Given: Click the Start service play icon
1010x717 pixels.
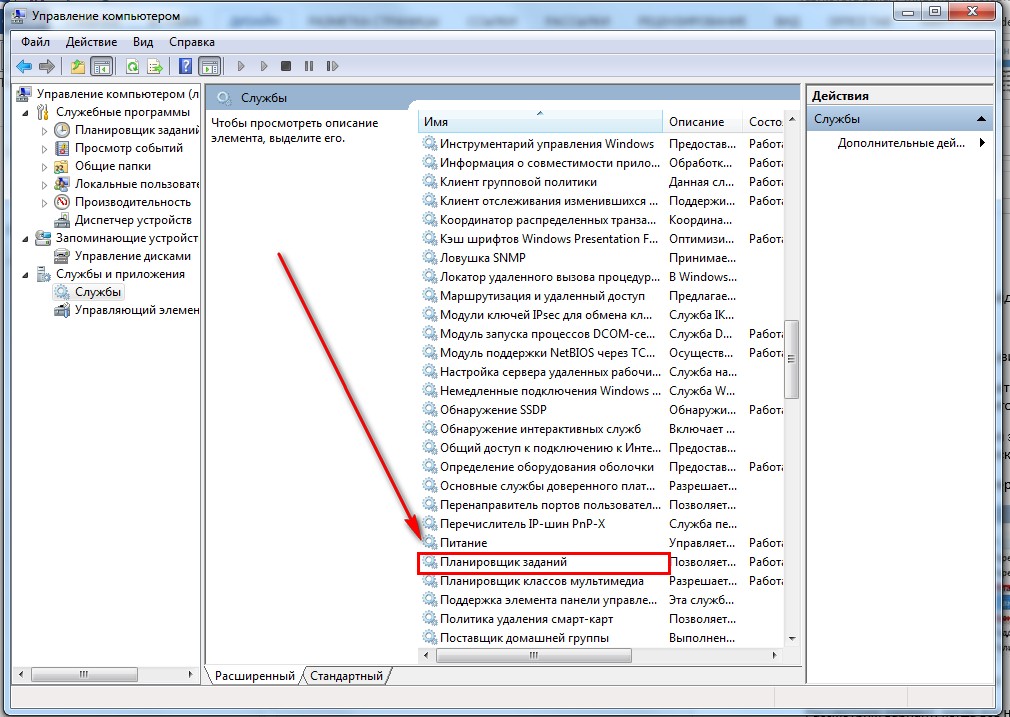Looking at the screenshot, I should (x=241, y=66).
